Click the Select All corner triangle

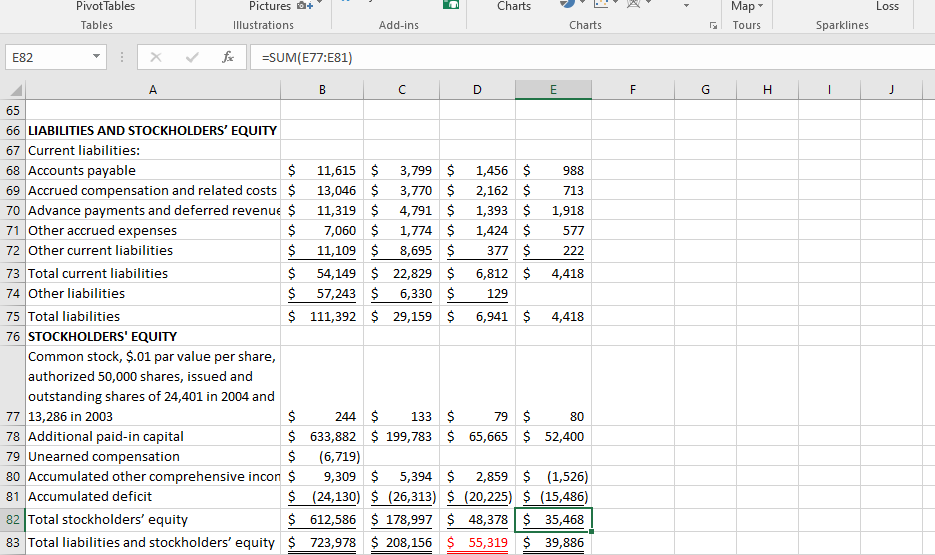coord(16,90)
